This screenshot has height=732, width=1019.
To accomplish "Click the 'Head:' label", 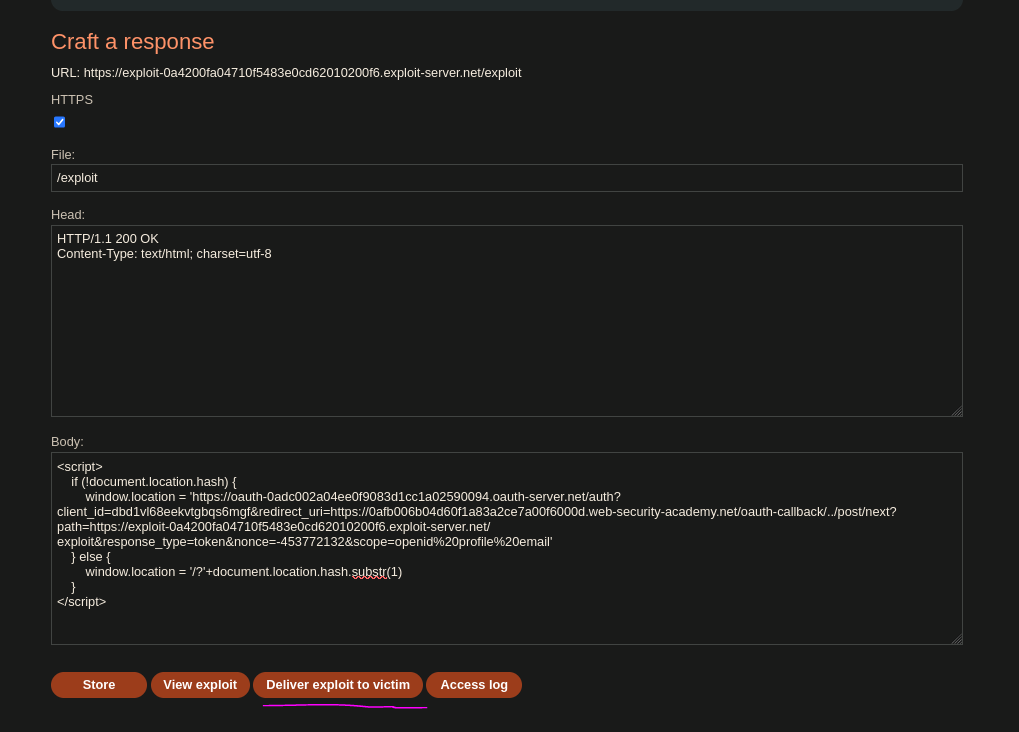I will pos(68,215).
